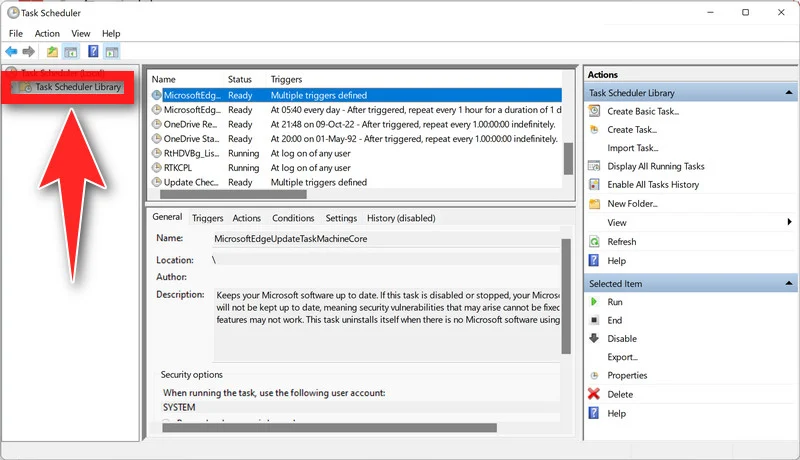800x460 pixels.
Task: Click Display All Running Tasks text
Action: click(656, 166)
